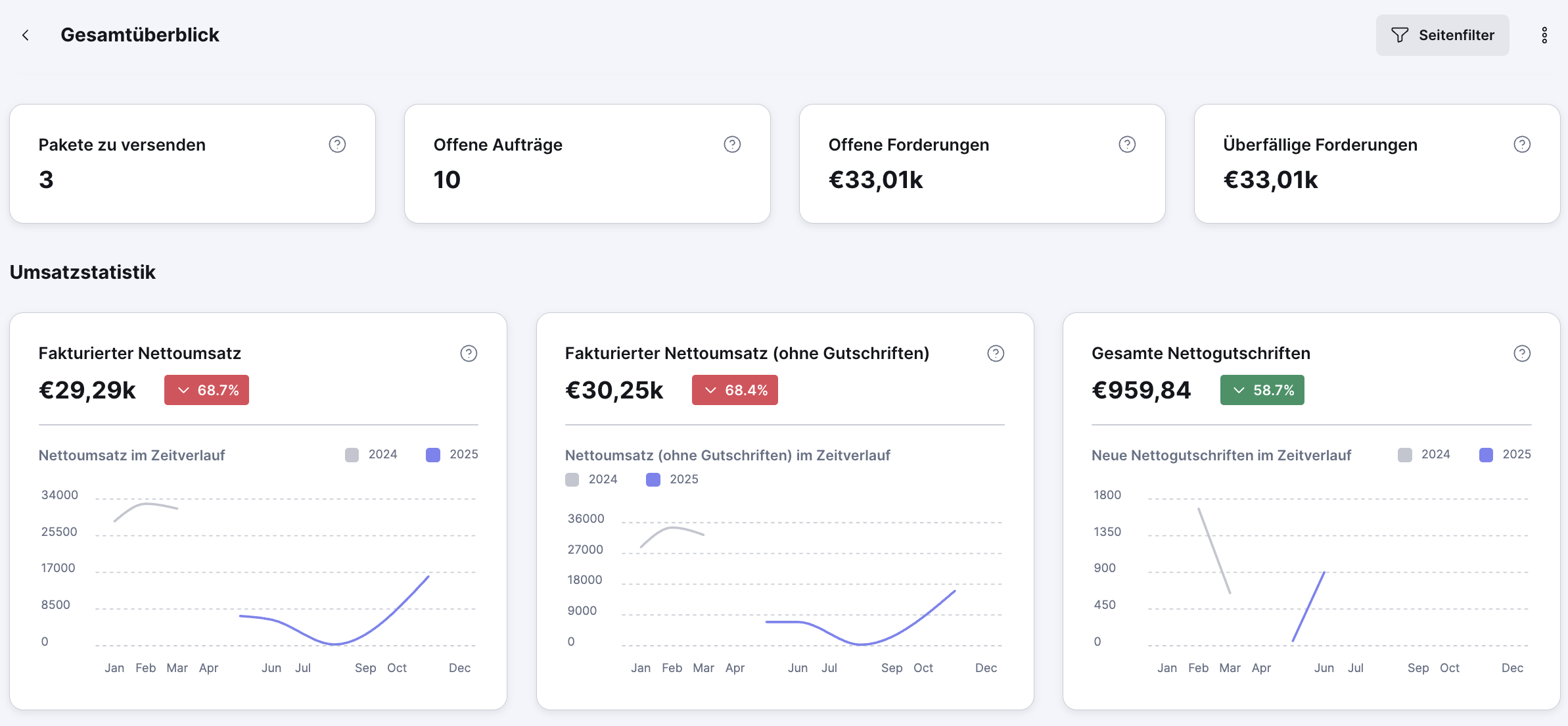Click help icon on Offene Forderungen card
Image resolution: width=1568 pixels, height=726 pixels.
tap(1127, 145)
